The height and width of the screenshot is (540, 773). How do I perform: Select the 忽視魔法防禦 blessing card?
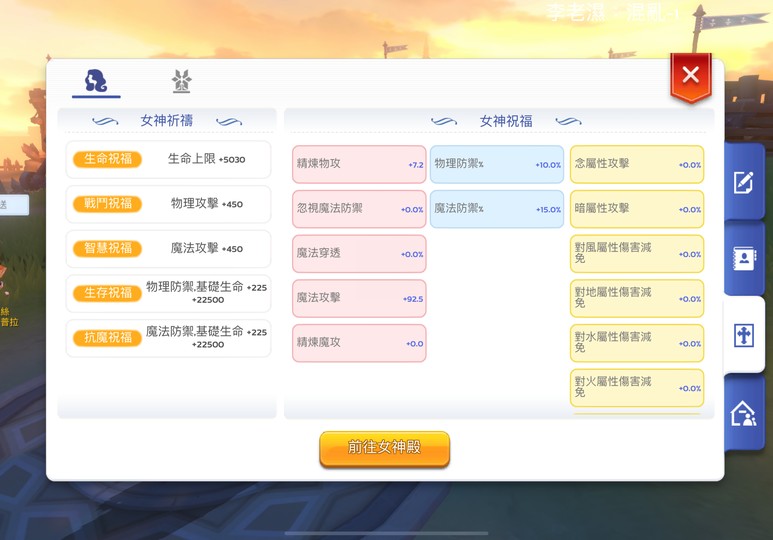pyautogui.click(x=359, y=209)
